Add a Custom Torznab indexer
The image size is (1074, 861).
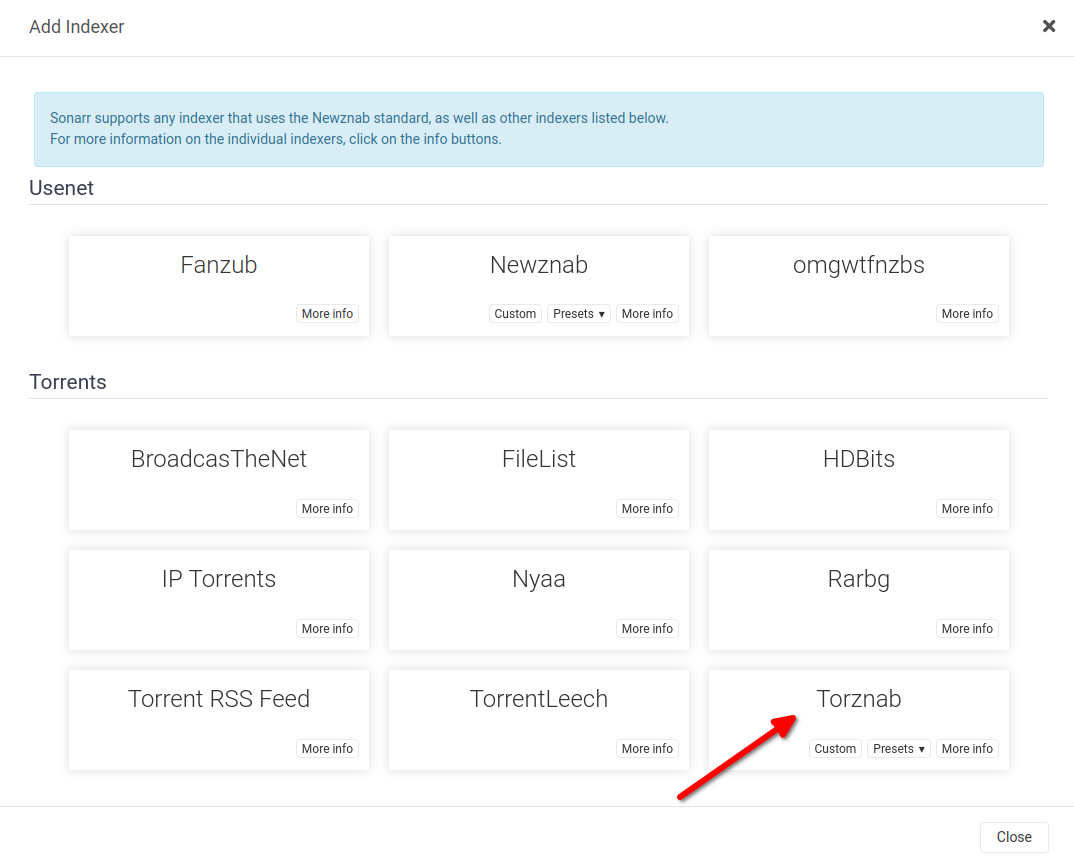click(835, 749)
